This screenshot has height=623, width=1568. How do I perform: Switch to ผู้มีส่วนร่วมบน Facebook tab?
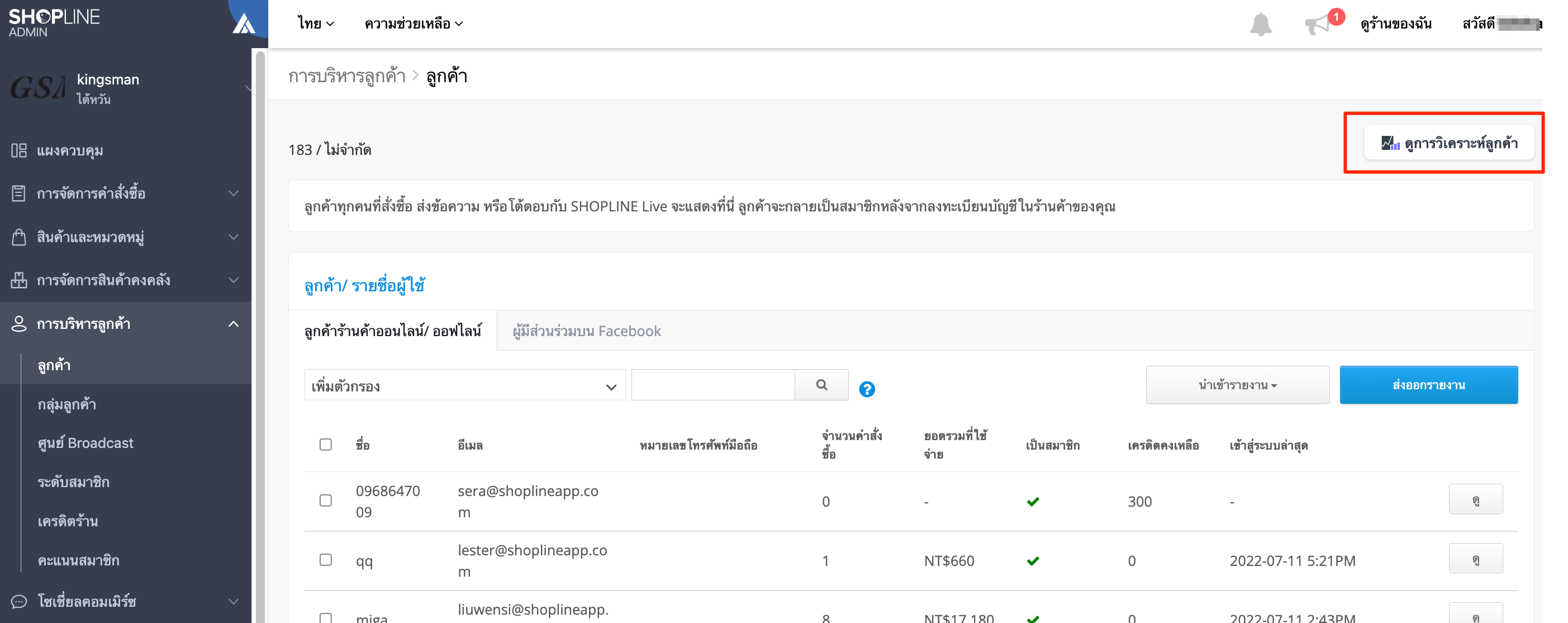tap(586, 331)
